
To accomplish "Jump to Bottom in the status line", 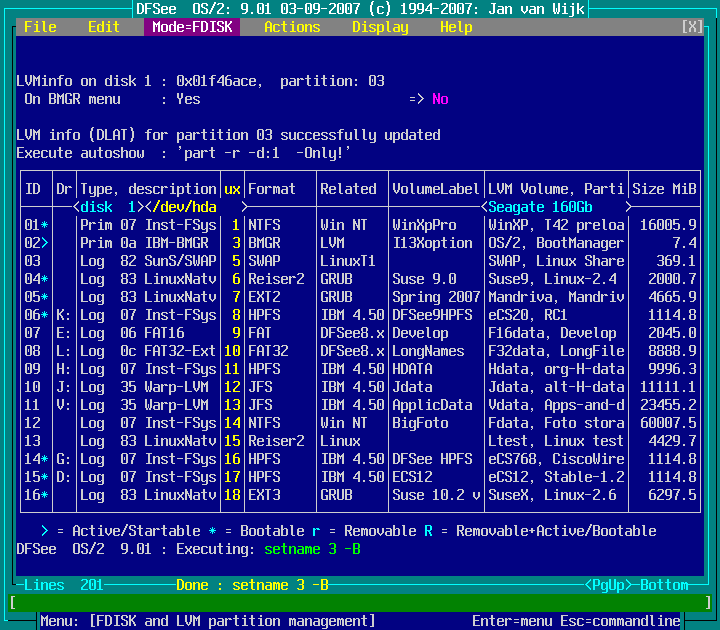I will [664, 585].
